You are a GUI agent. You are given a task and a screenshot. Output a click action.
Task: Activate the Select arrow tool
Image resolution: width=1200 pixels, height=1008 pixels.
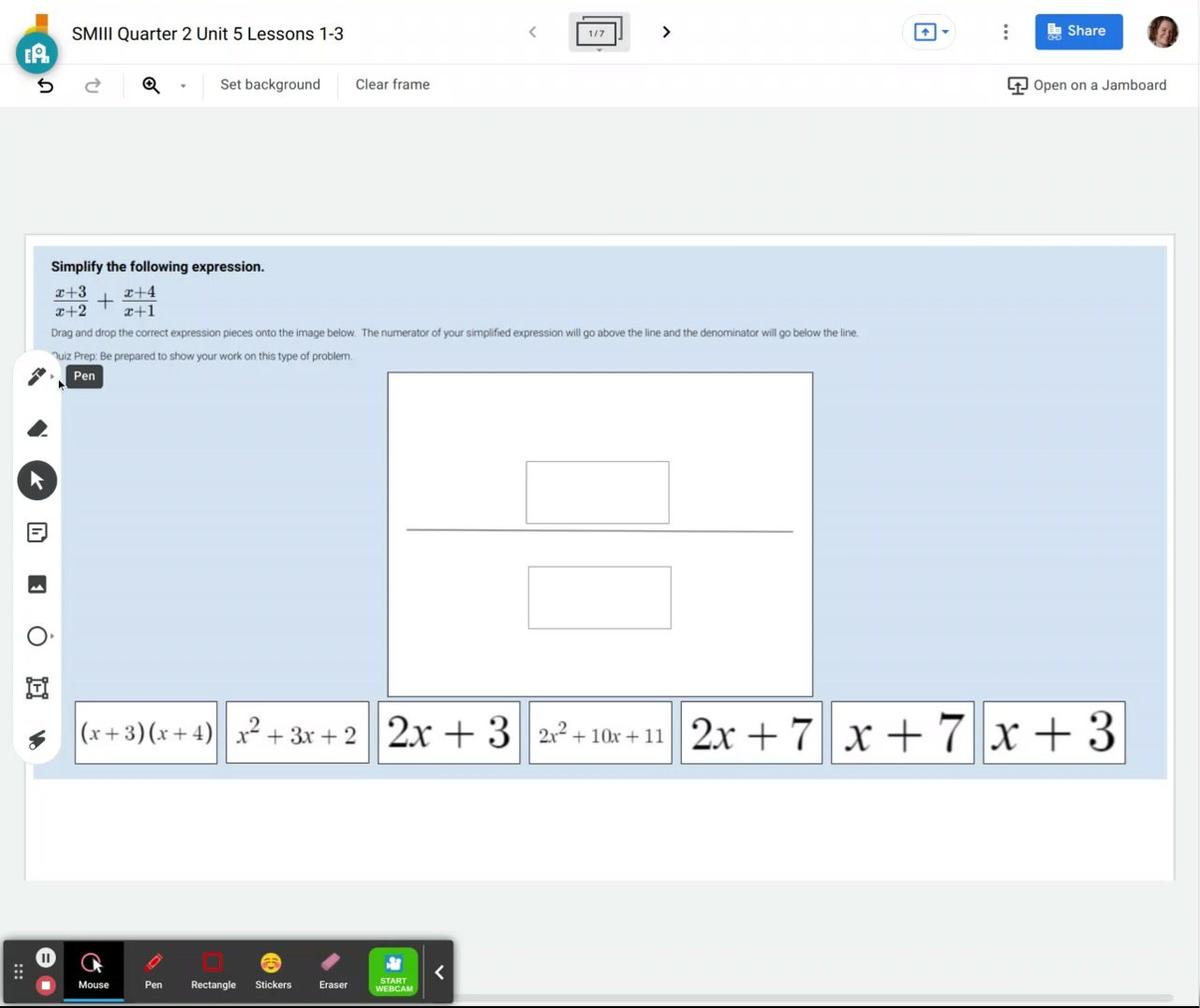[37, 481]
